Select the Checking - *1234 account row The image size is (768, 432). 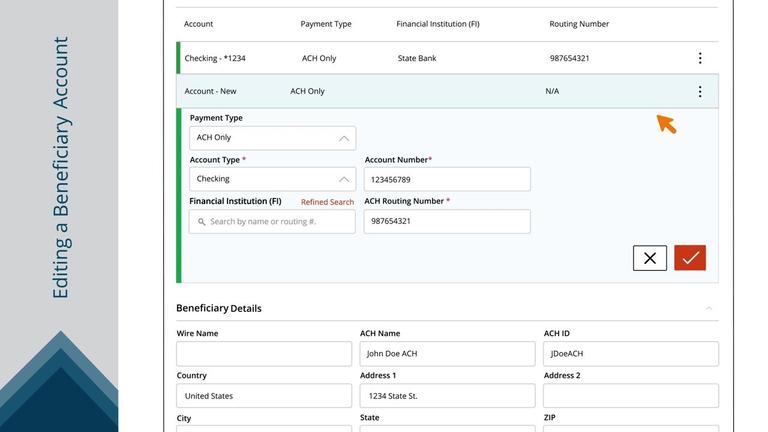click(x=447, y=58)
